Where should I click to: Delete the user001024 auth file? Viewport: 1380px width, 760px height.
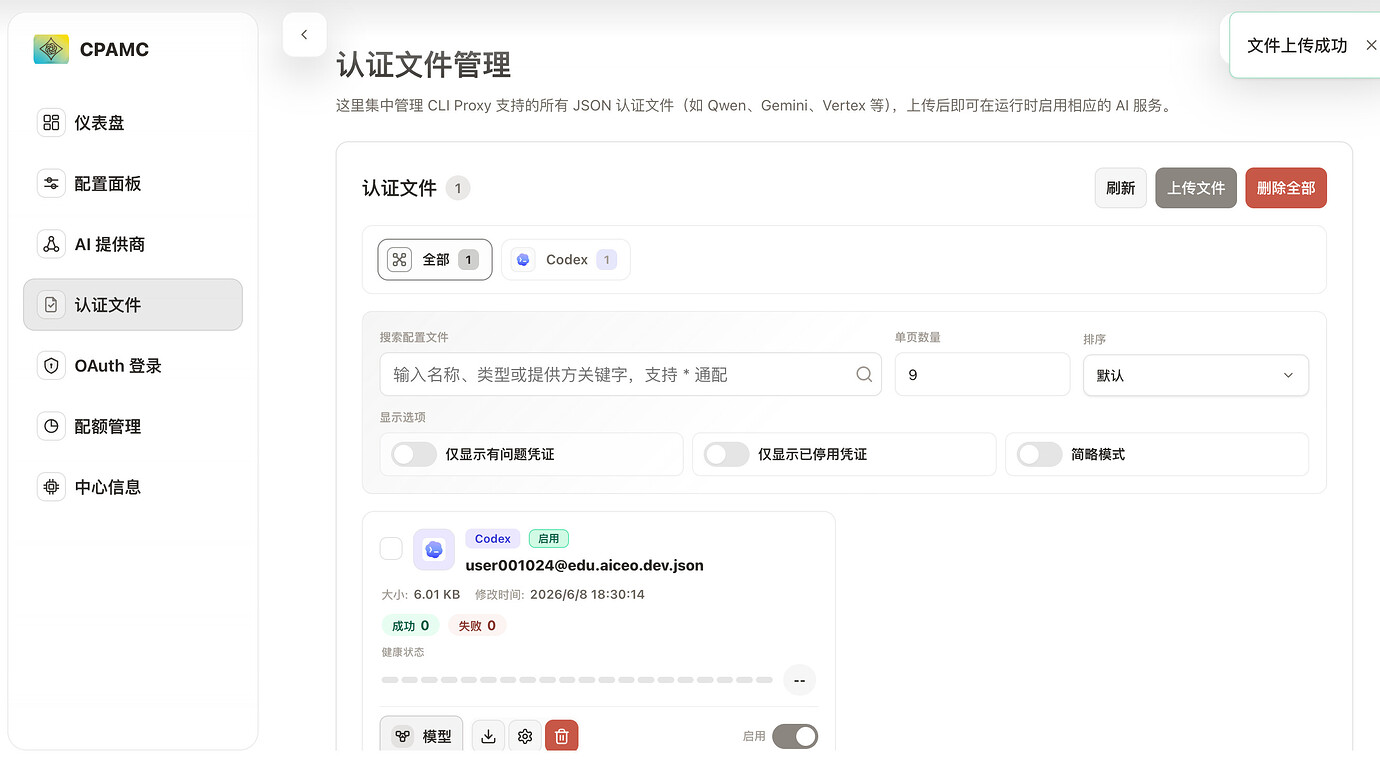click(x=562, y=737)
